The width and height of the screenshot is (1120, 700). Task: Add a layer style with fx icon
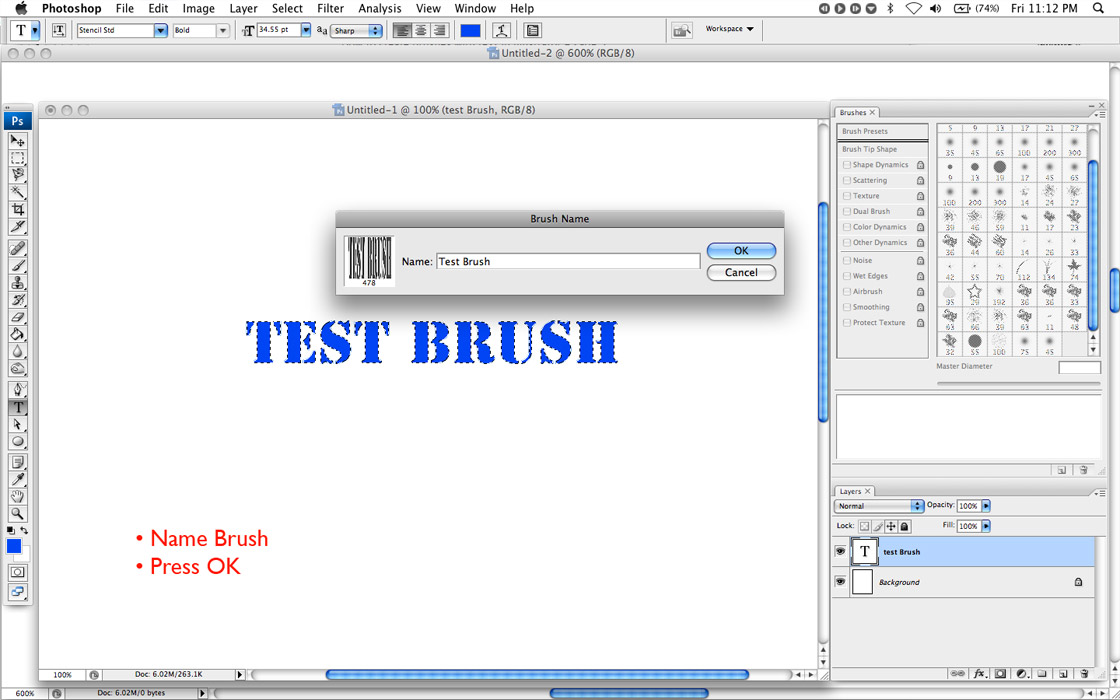pos(980,673)
